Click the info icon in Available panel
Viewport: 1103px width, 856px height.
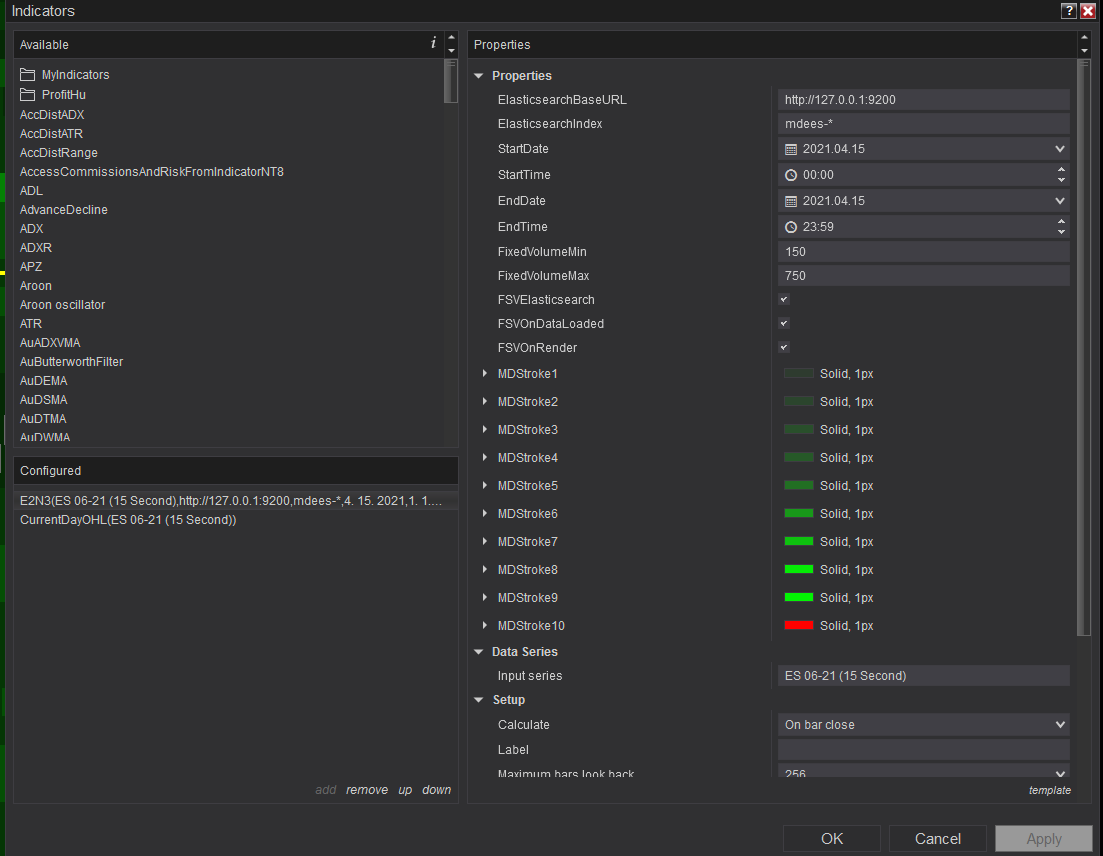point(433,43)
